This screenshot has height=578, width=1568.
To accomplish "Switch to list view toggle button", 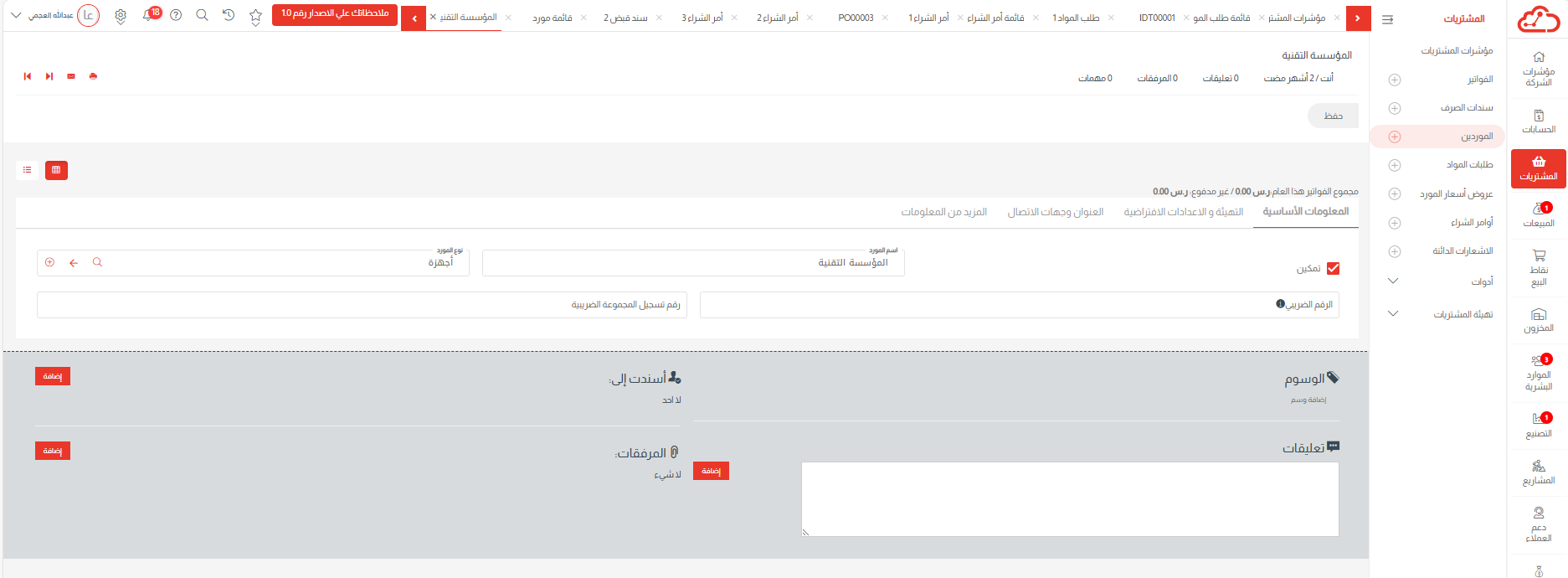I will click(28, 170).
